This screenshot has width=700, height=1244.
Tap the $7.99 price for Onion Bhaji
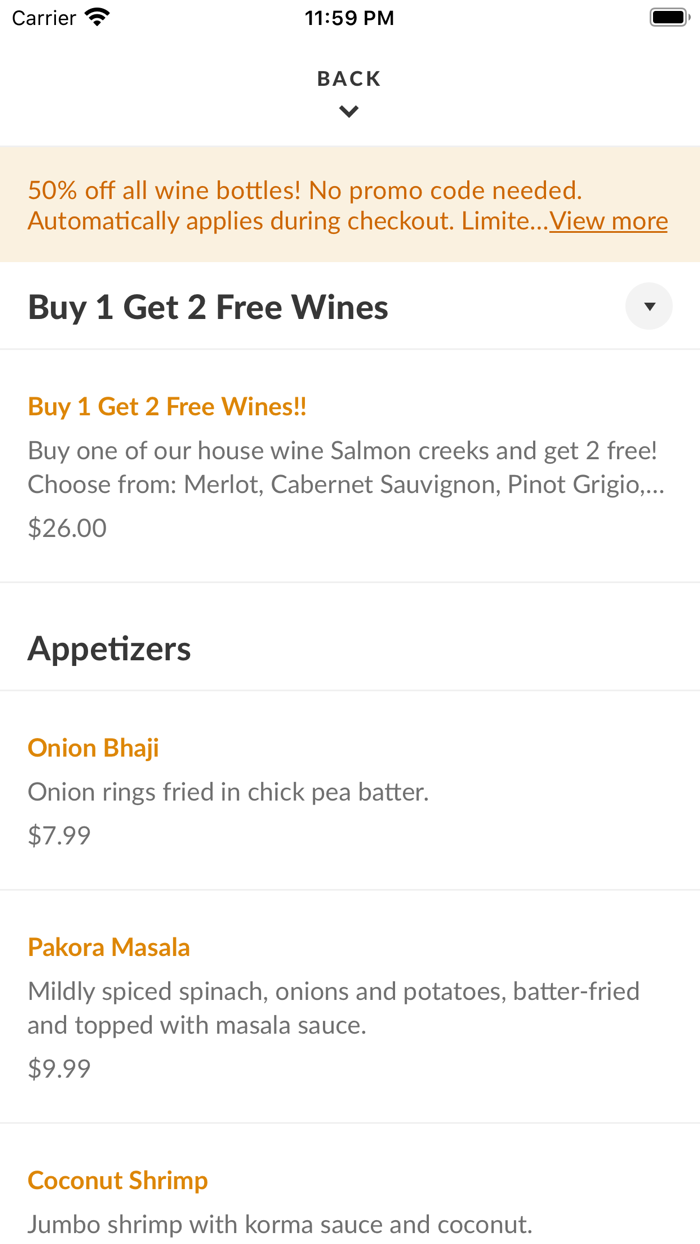click(58, 834)
